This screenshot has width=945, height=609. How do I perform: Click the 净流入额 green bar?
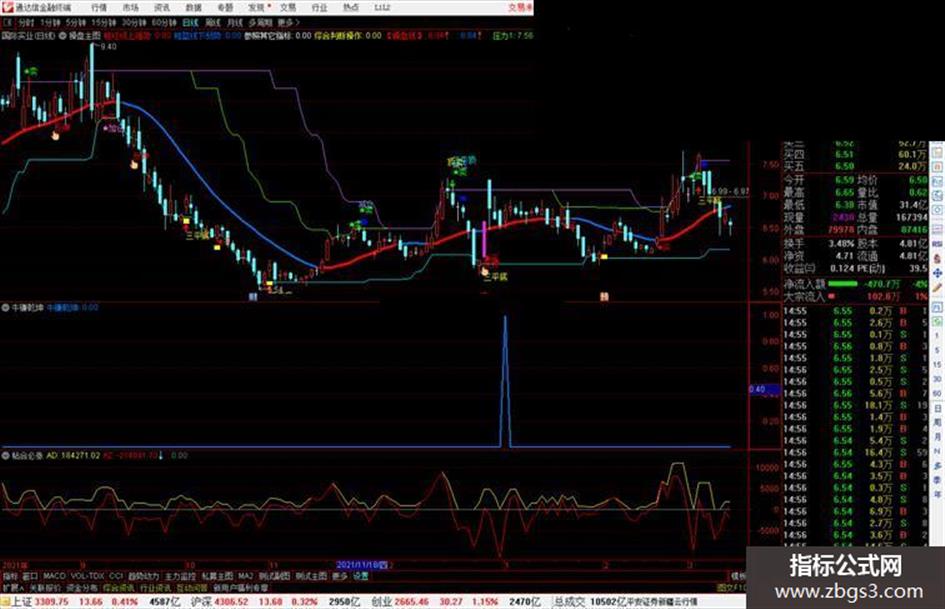(843, 283)
